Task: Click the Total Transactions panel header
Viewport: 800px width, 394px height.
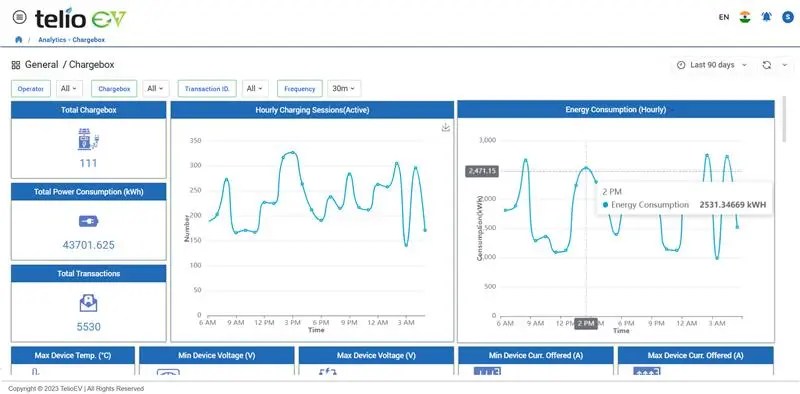Action: [88, 274]
